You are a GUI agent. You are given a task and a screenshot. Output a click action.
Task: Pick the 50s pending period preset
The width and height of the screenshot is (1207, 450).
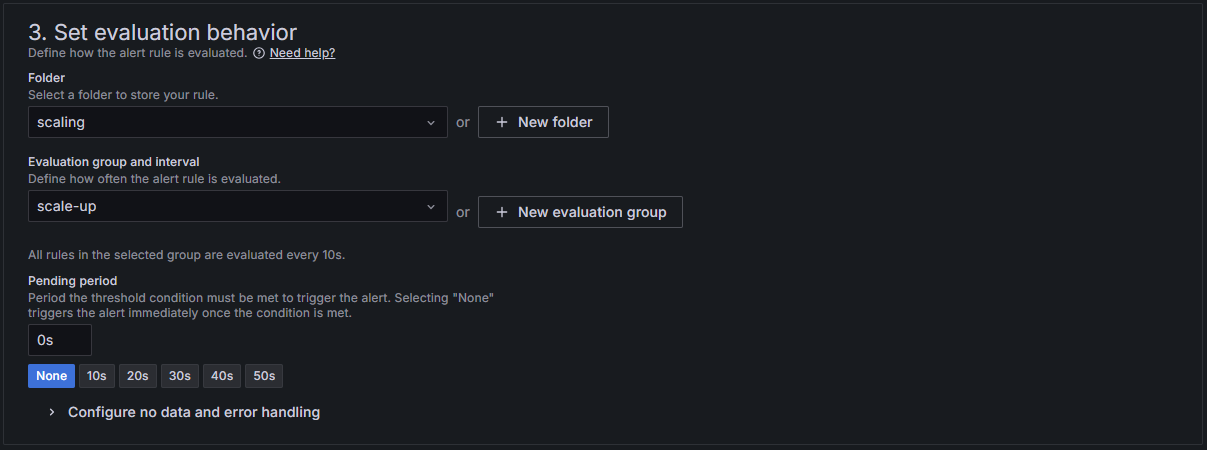pos(264,376)
